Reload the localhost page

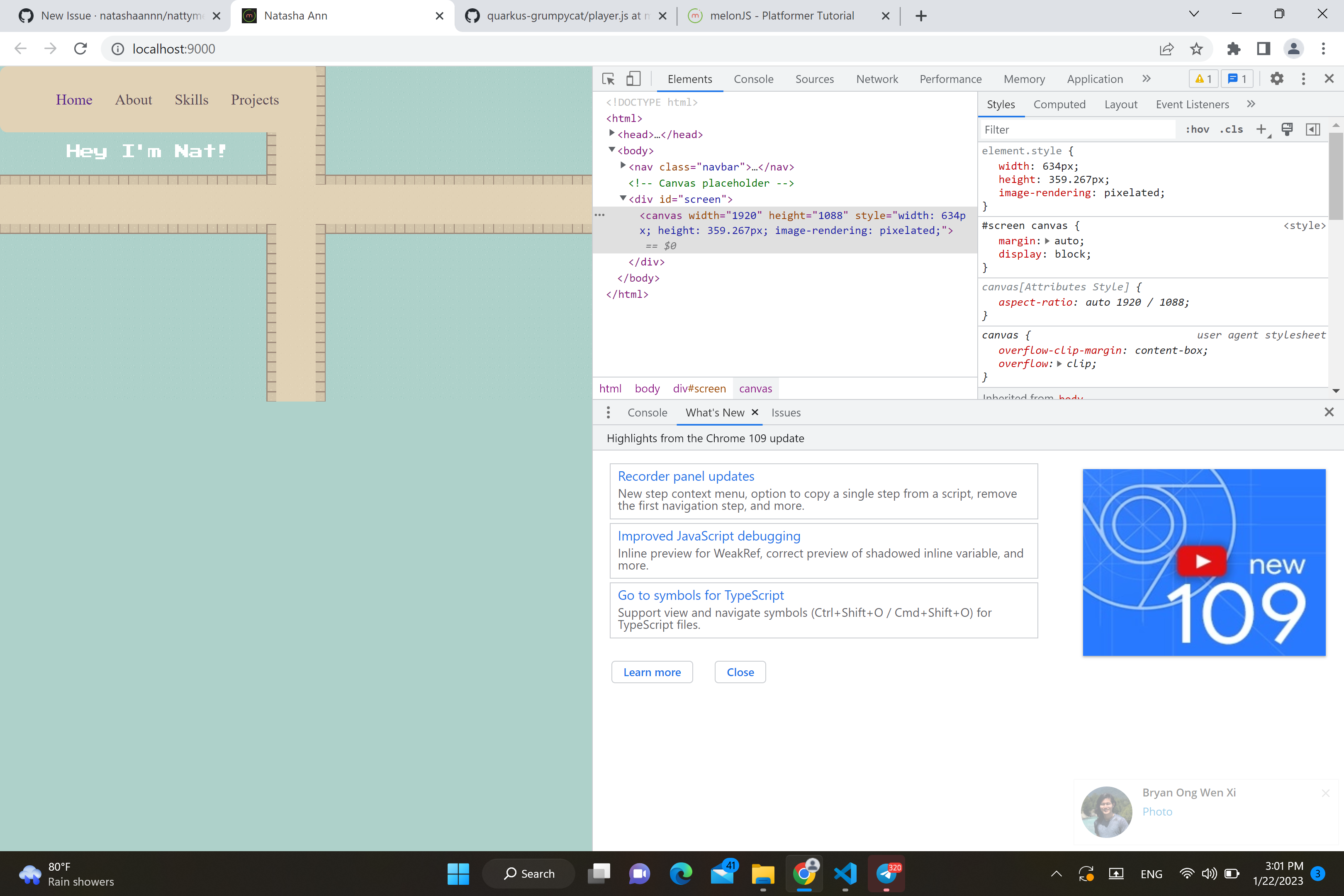80,49
